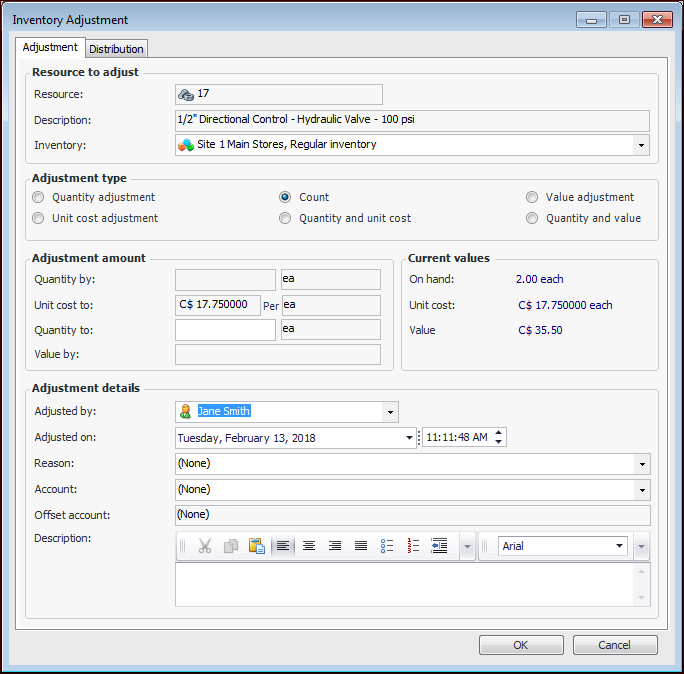Insert a numbered list in description

[413, 546]
